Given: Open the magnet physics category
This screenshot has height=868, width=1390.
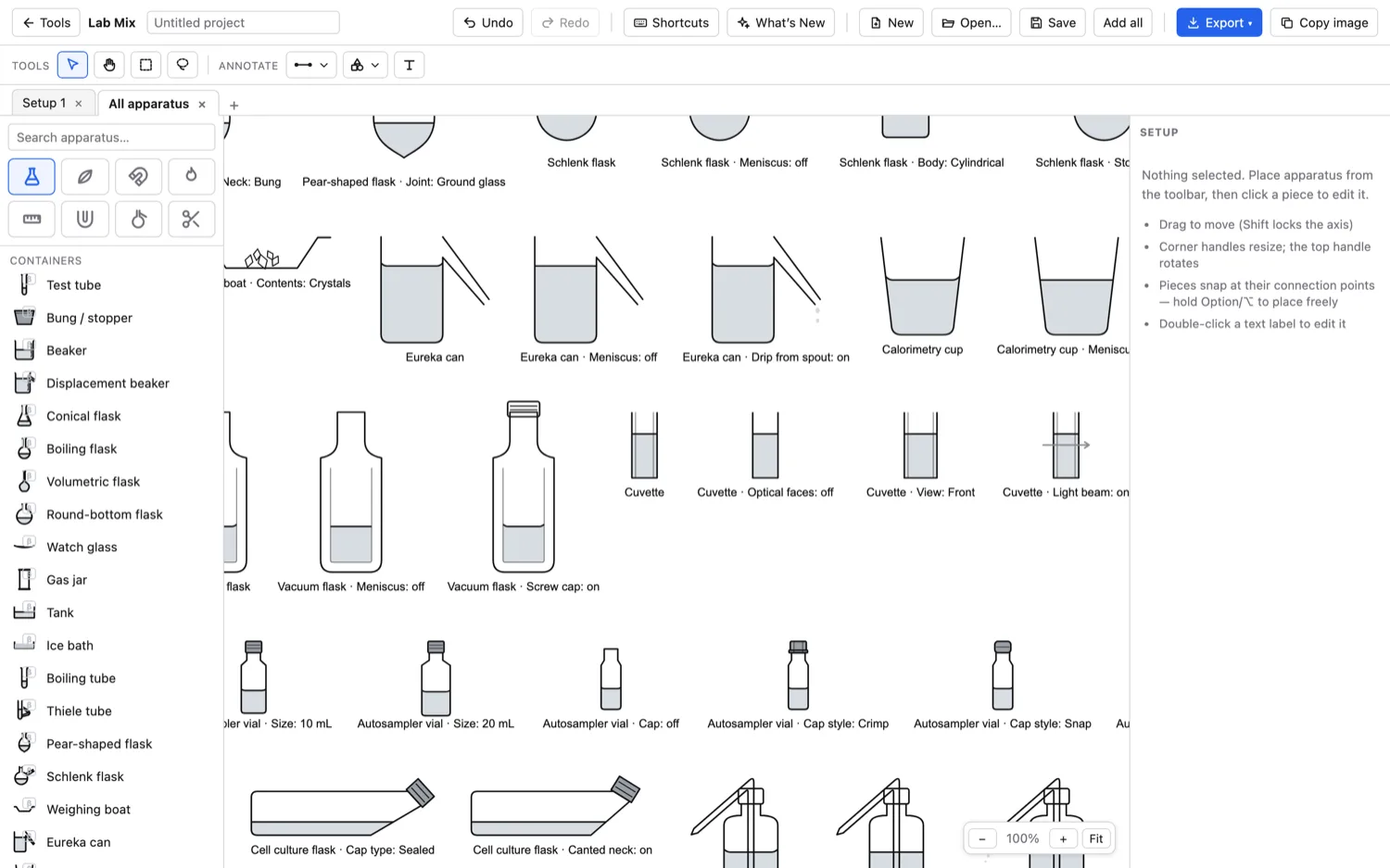Looking at the screenshot, I should click(138, 176).
